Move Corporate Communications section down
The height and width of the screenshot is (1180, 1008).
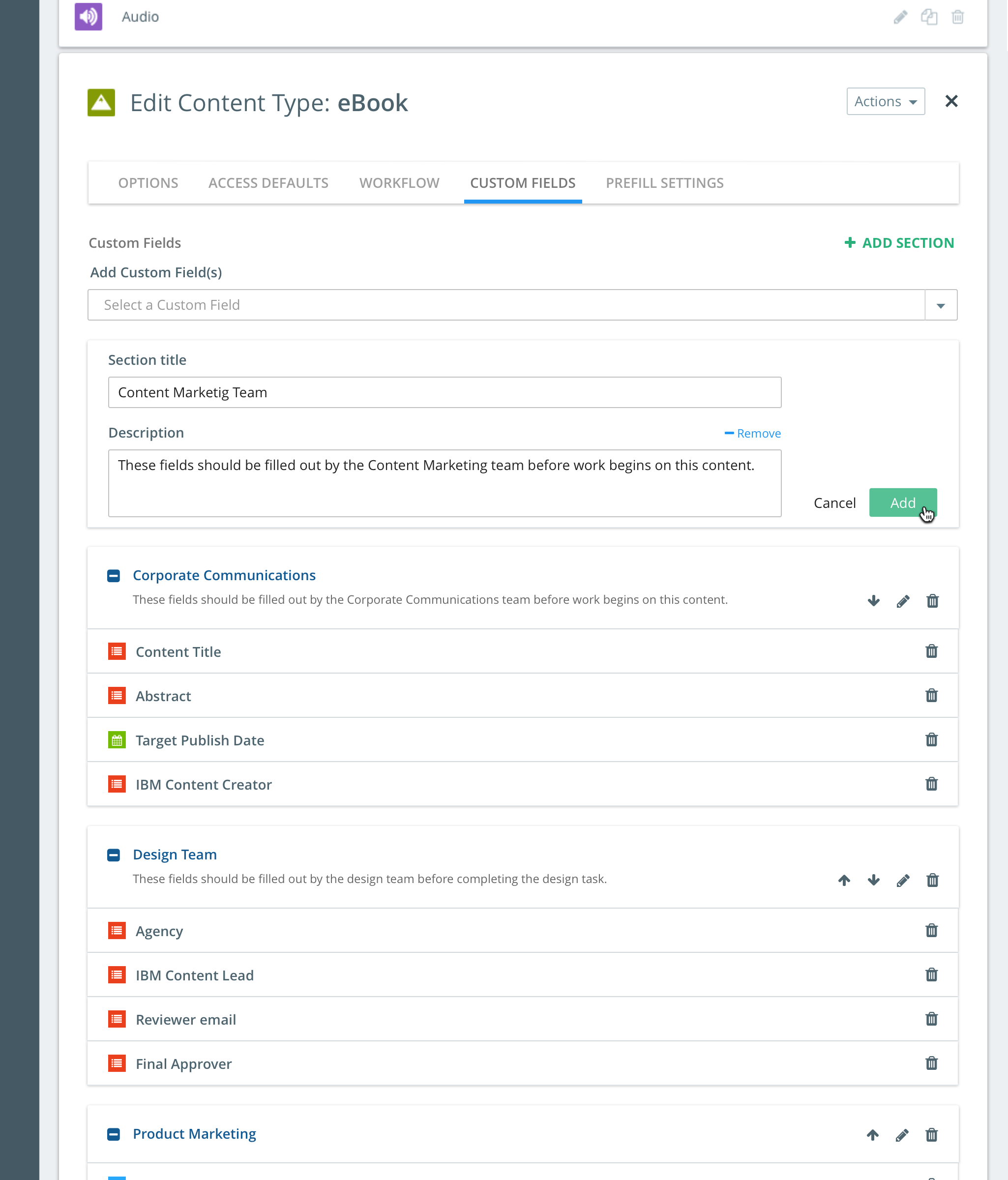tap(873, 601)
